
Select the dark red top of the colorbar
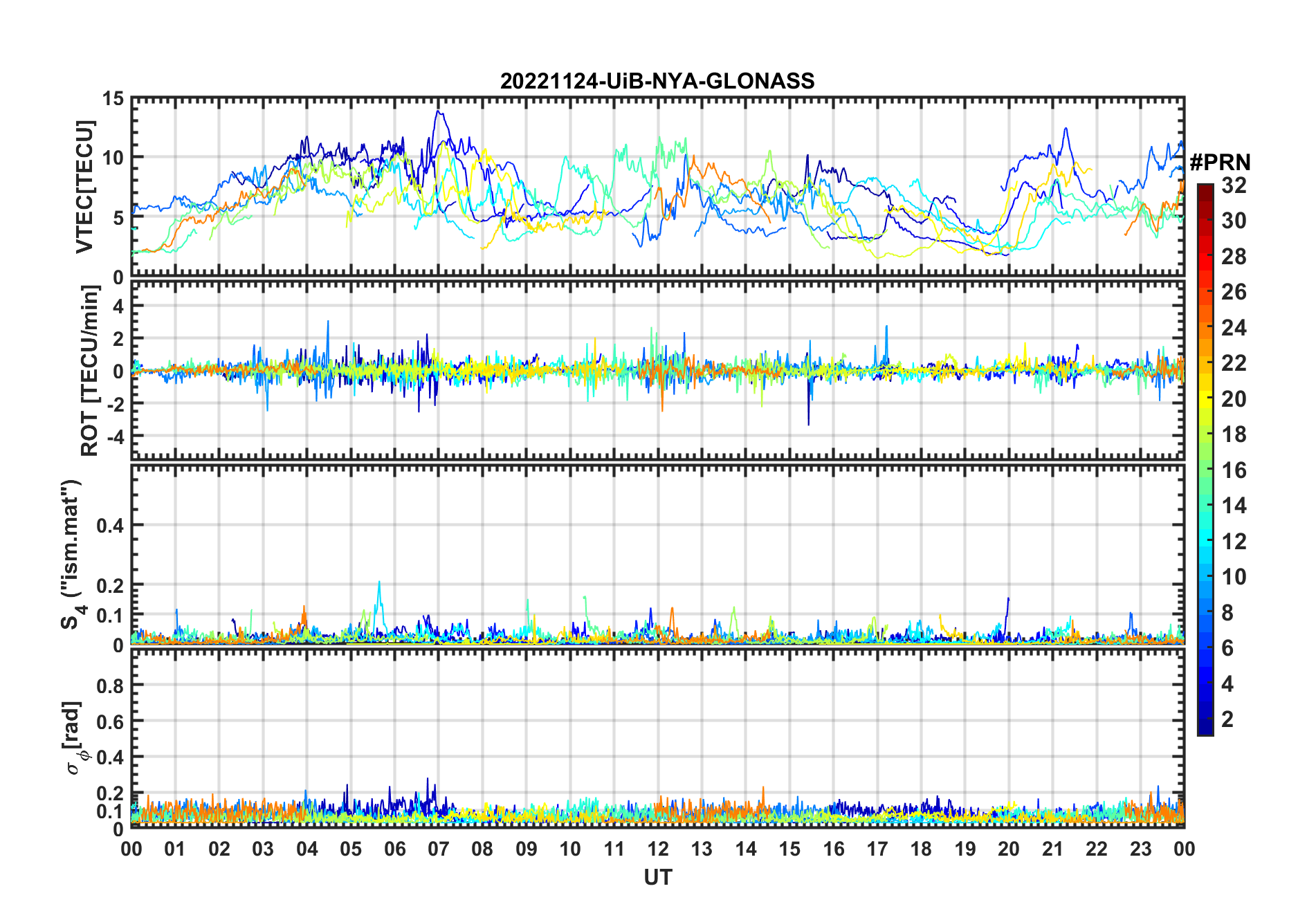tap(1205, 192)
